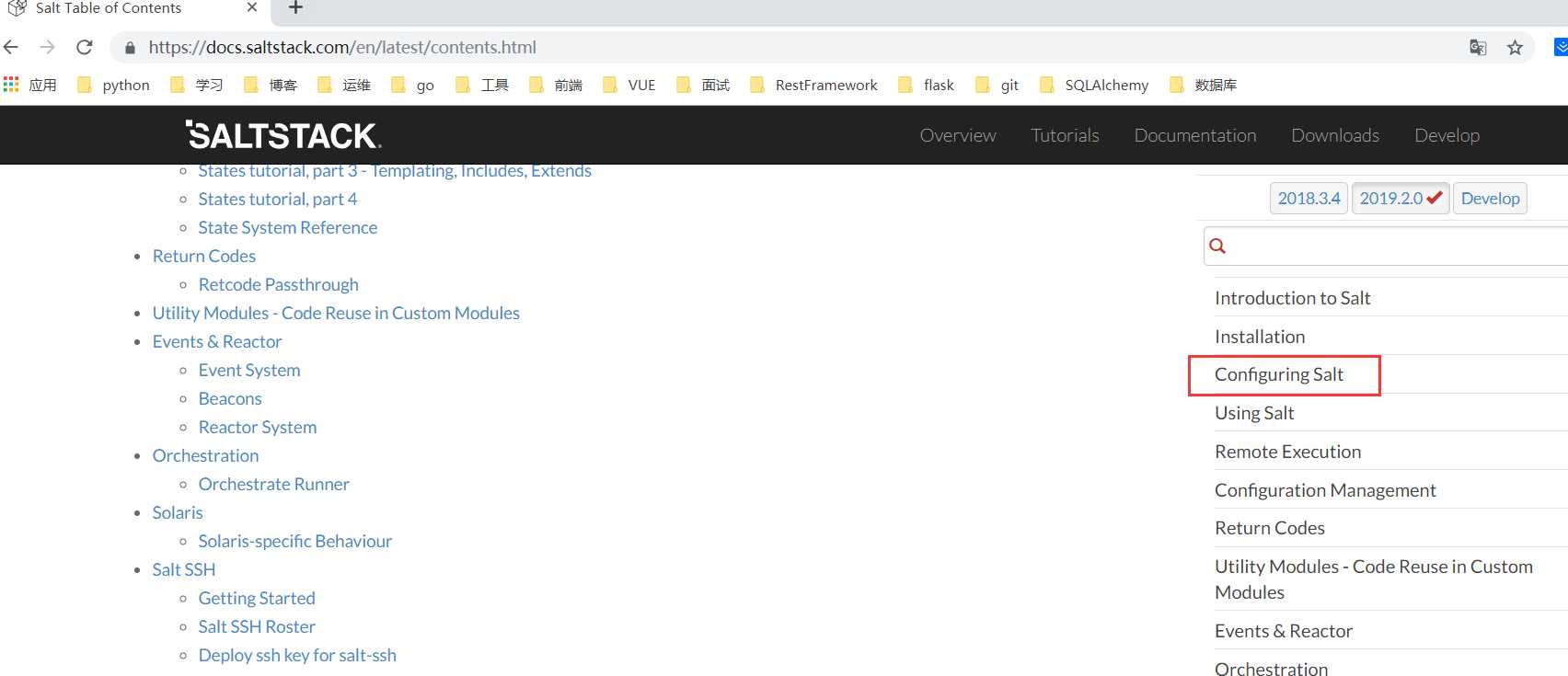Open Configuring Salt in sidebar
This screenshot has height=676, width=1568.
tap(1279, 374)
